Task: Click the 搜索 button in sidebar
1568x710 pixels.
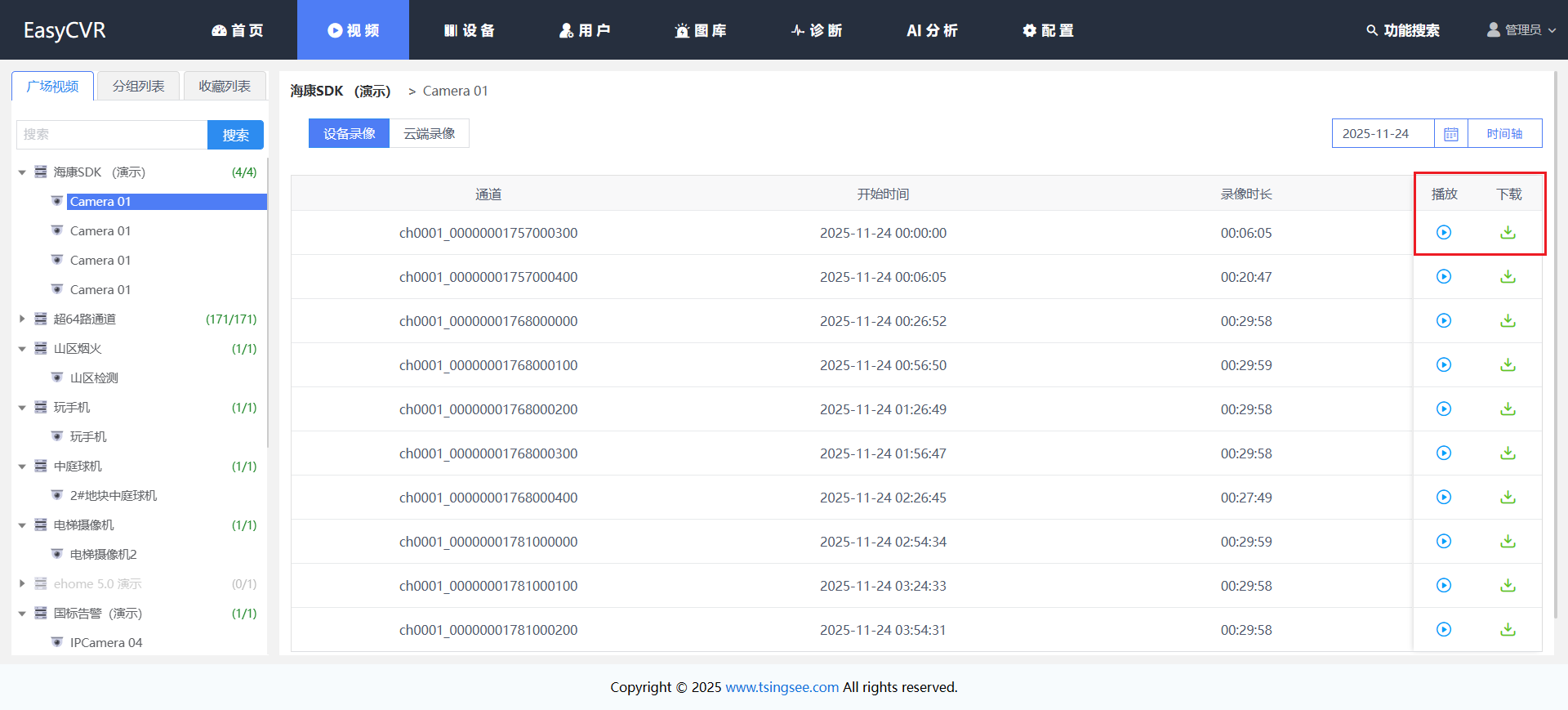Action: (235, 135)
